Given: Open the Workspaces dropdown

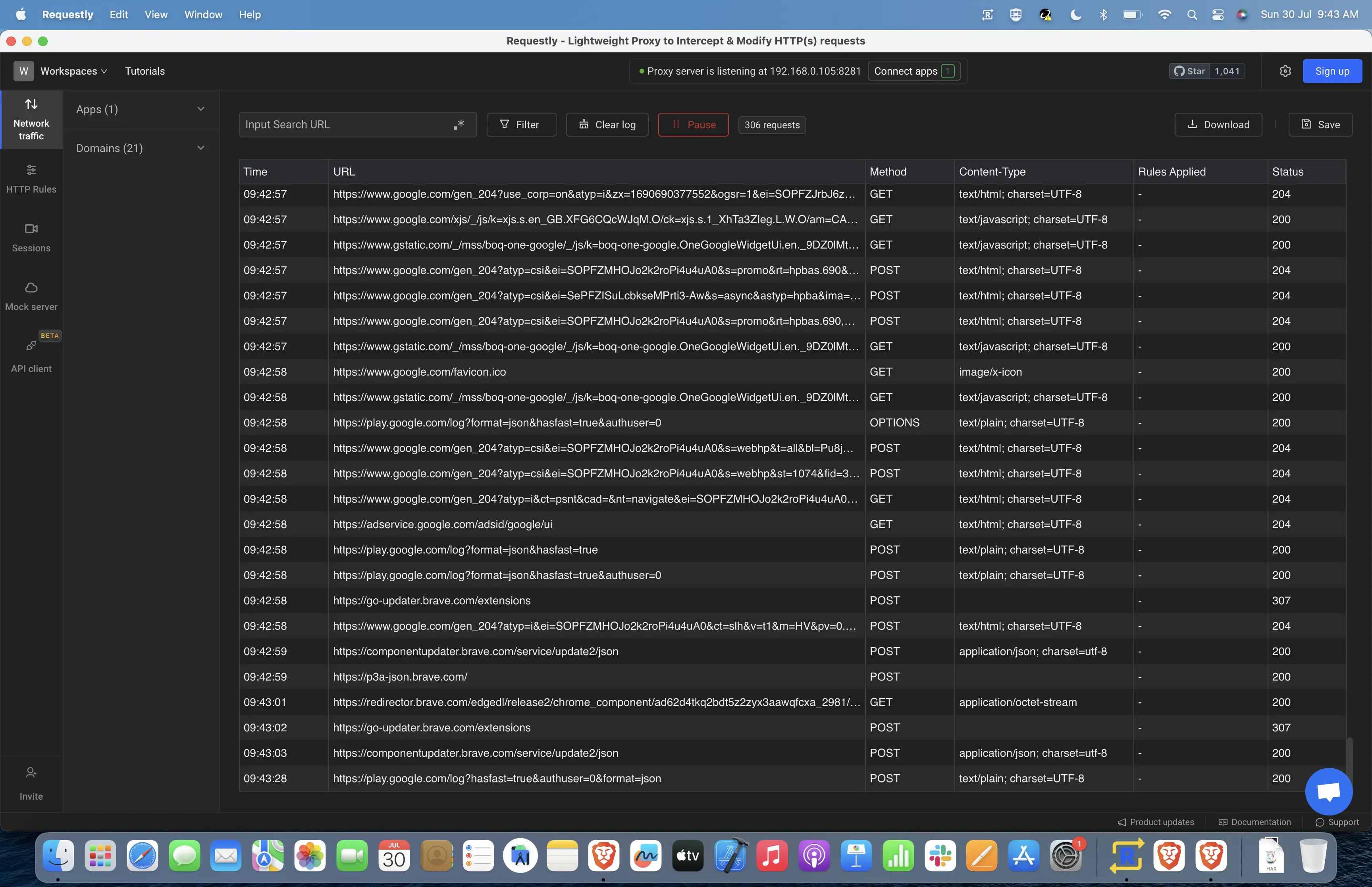Looking at the screenshot, I should point(74,71).
